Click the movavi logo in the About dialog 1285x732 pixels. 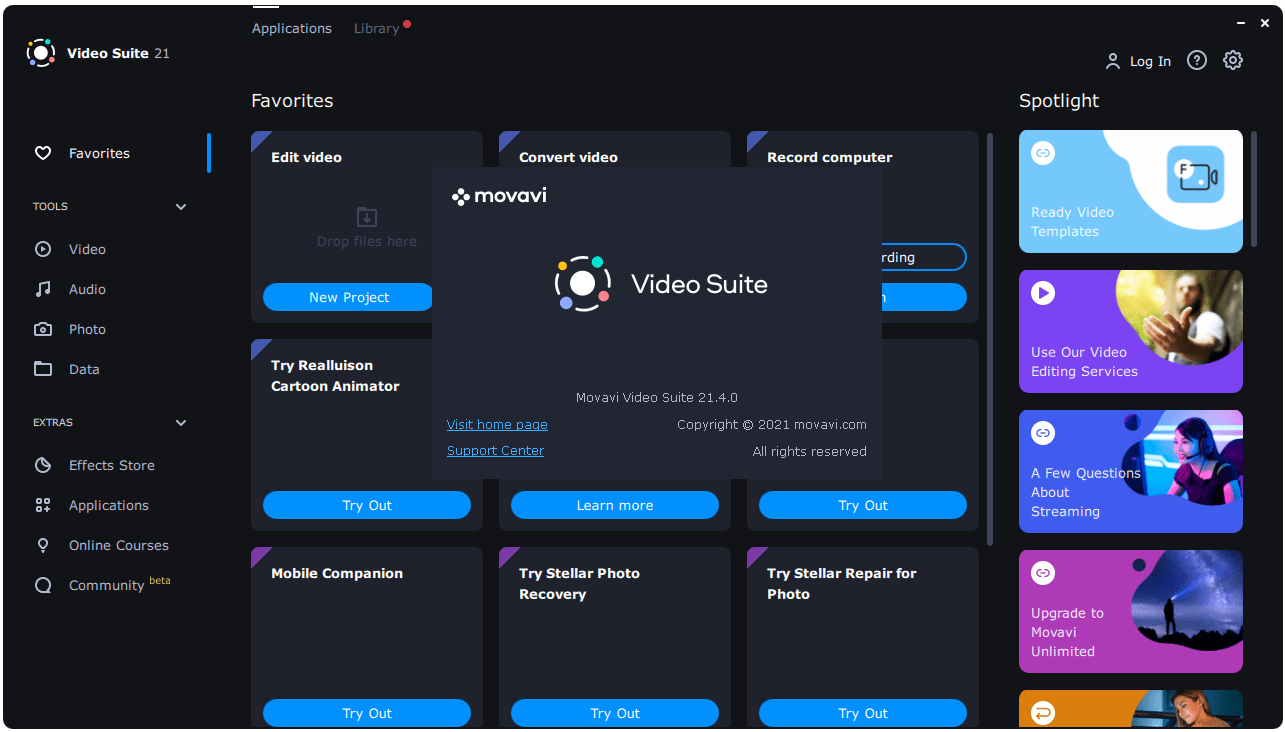(499, 196)
